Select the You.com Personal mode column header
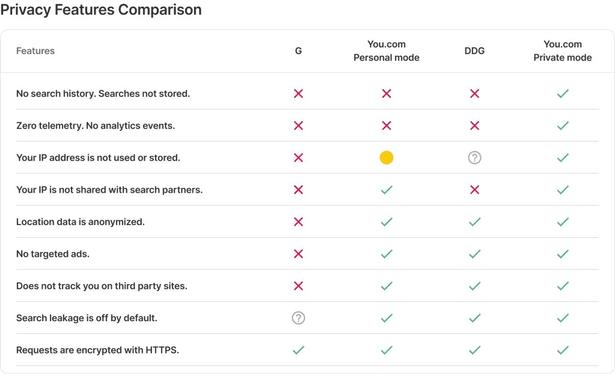 point(386,51)
